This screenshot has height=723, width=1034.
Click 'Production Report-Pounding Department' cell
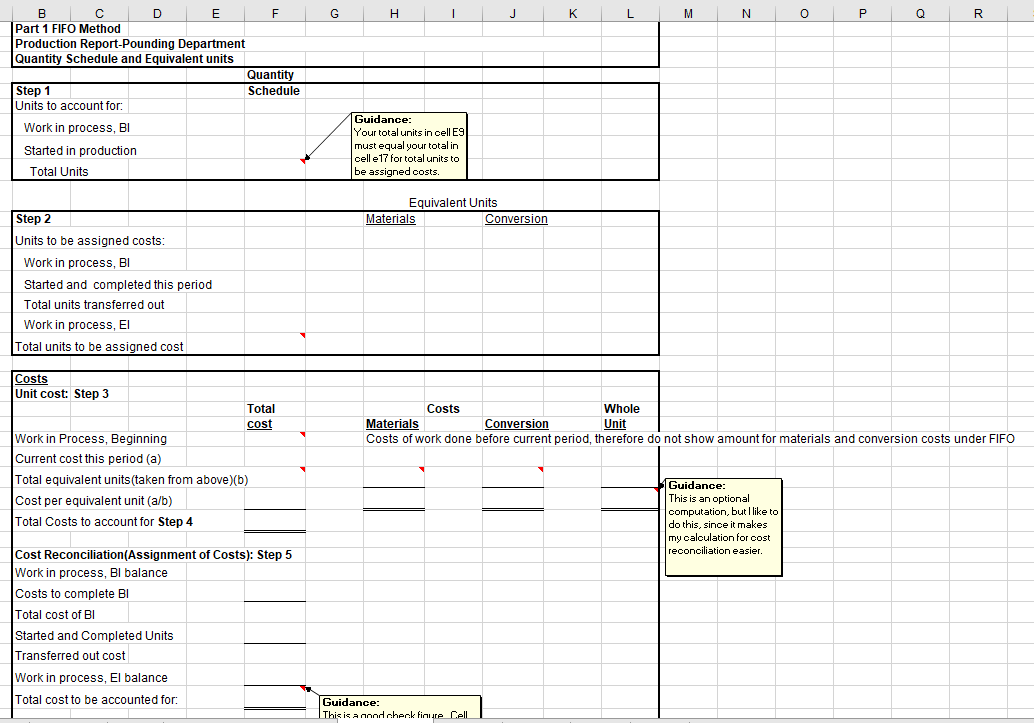coord(130,44)
